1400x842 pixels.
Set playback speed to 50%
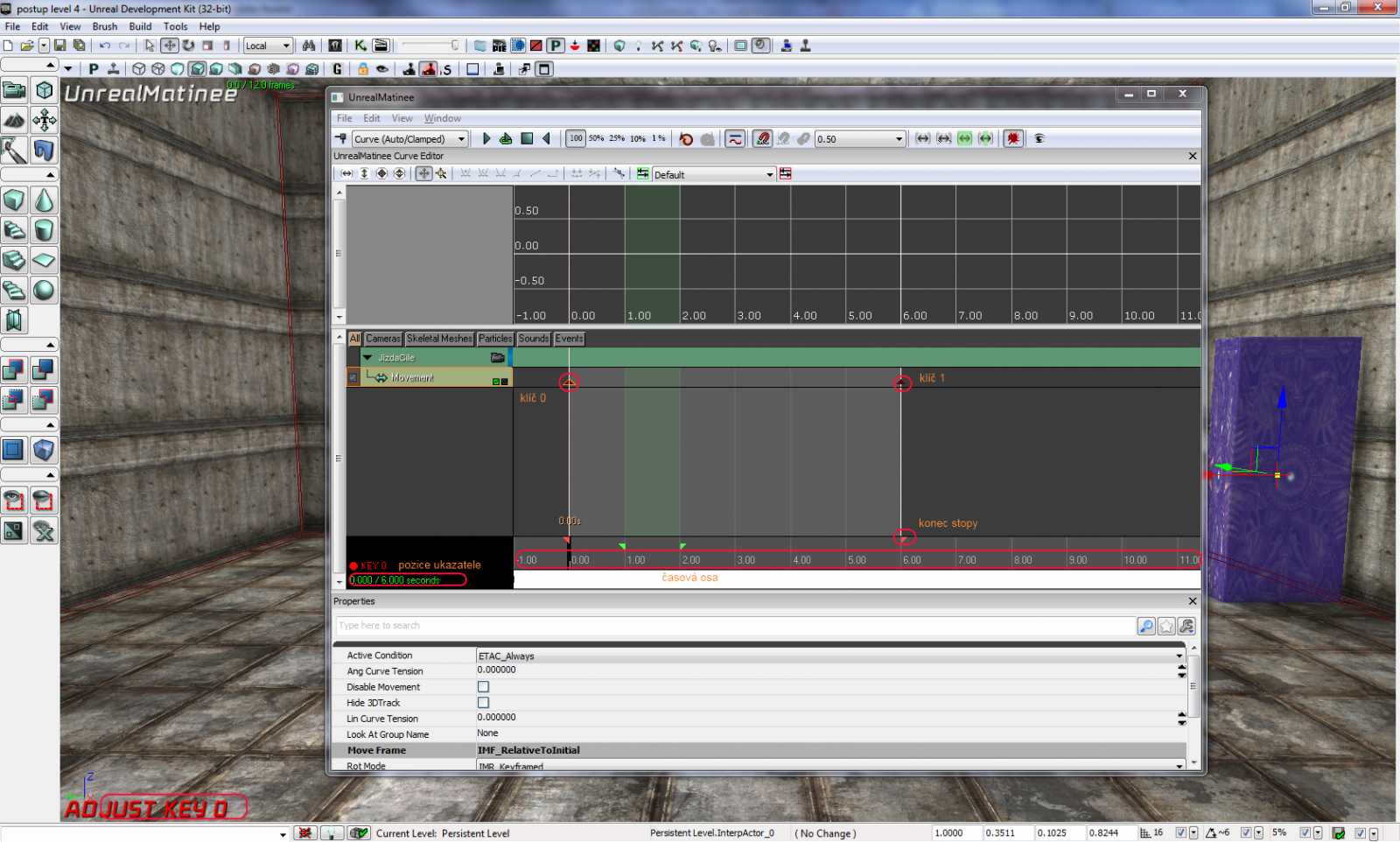(x=597, y=138)
